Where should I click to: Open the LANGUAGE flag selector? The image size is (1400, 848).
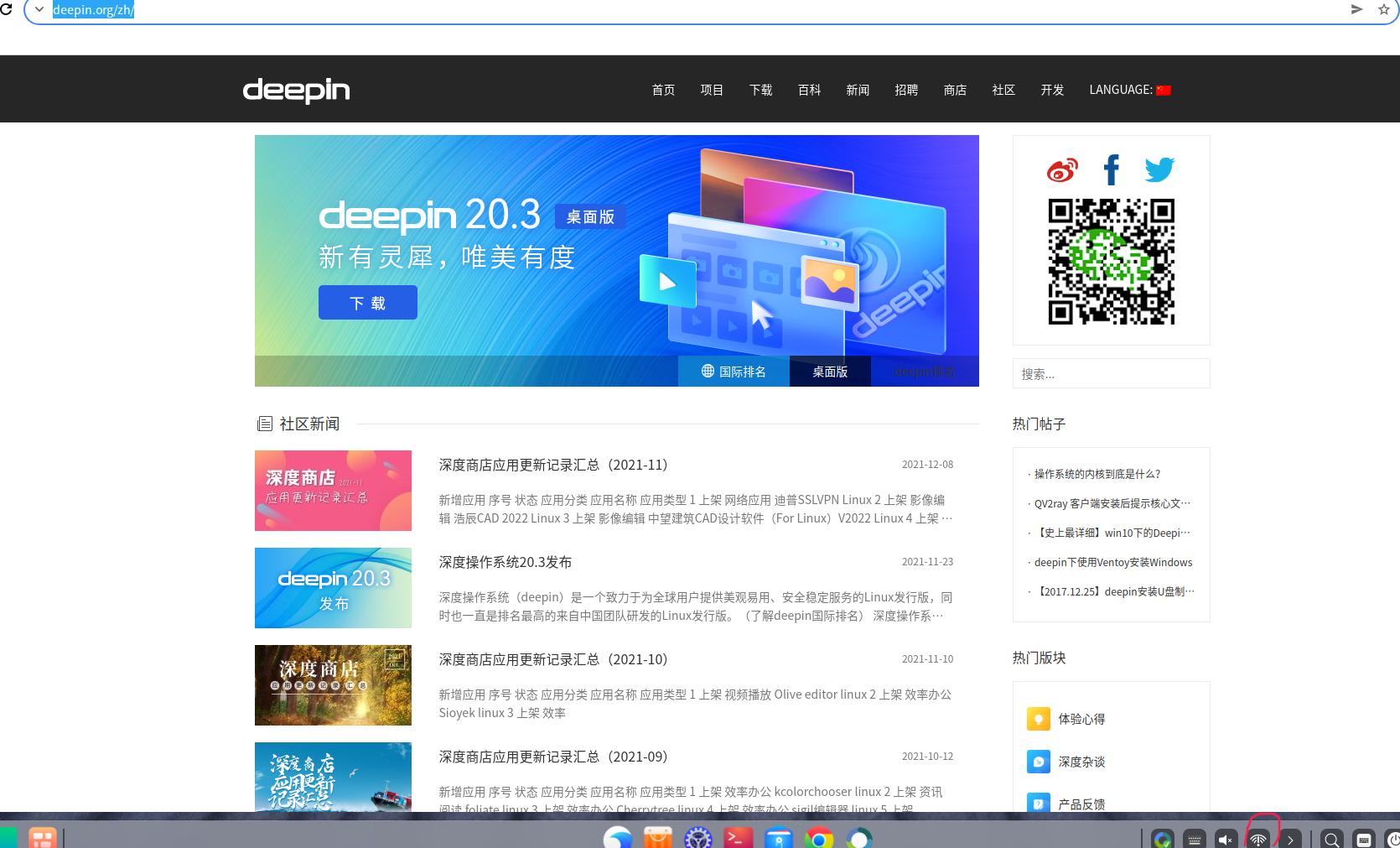[x=1164, y=89]
